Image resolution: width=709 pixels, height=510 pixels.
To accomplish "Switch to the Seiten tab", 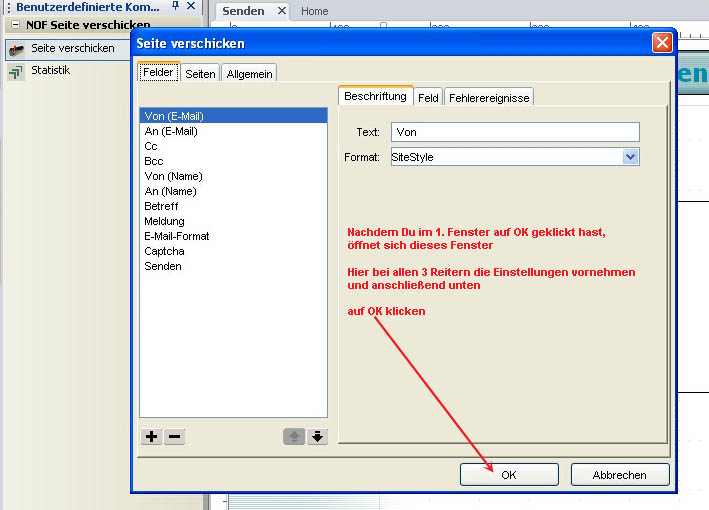I will pyautogui.click(x=200, y=74).
